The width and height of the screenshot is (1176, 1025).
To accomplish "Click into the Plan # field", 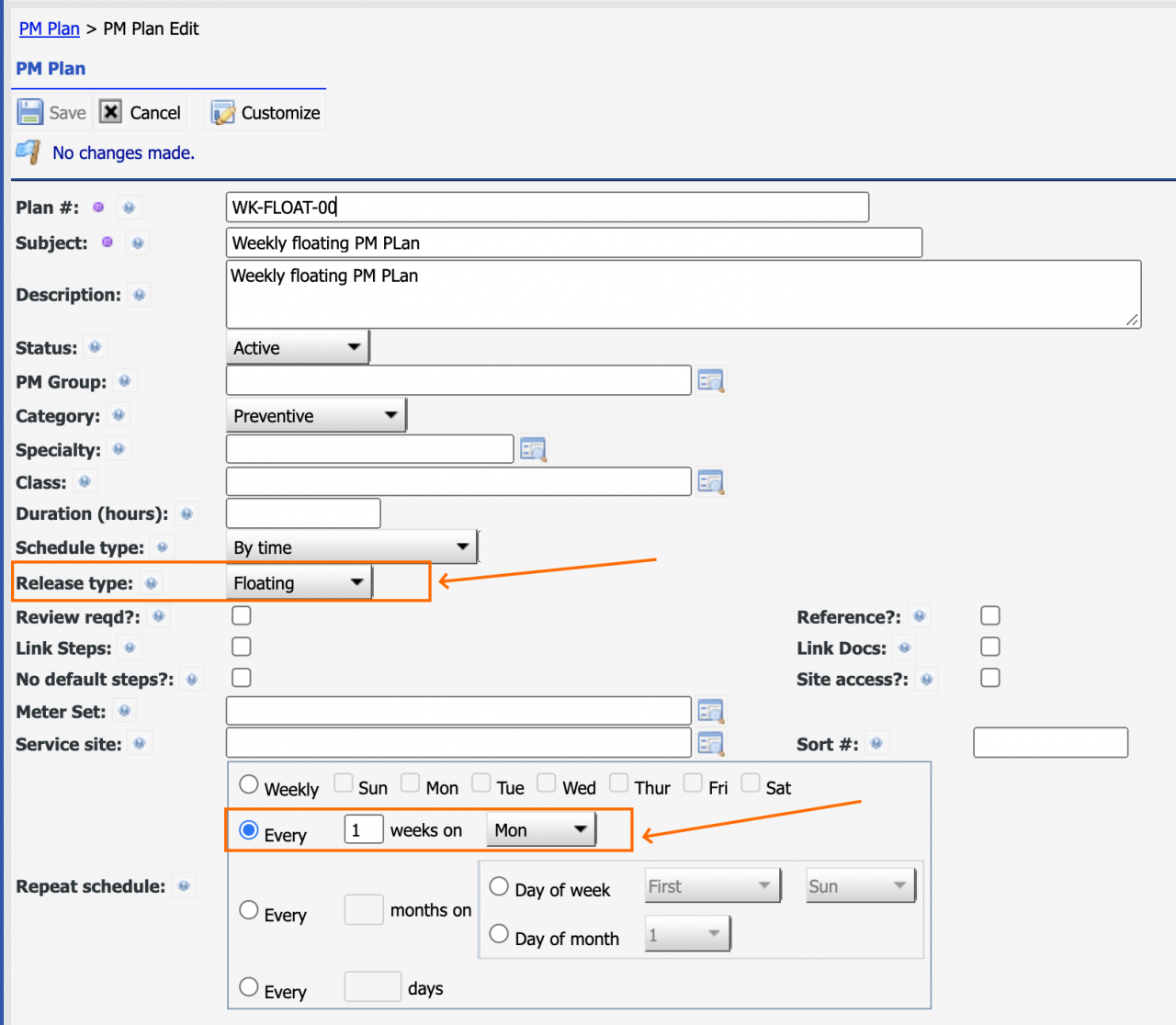I will pos(548,207).
